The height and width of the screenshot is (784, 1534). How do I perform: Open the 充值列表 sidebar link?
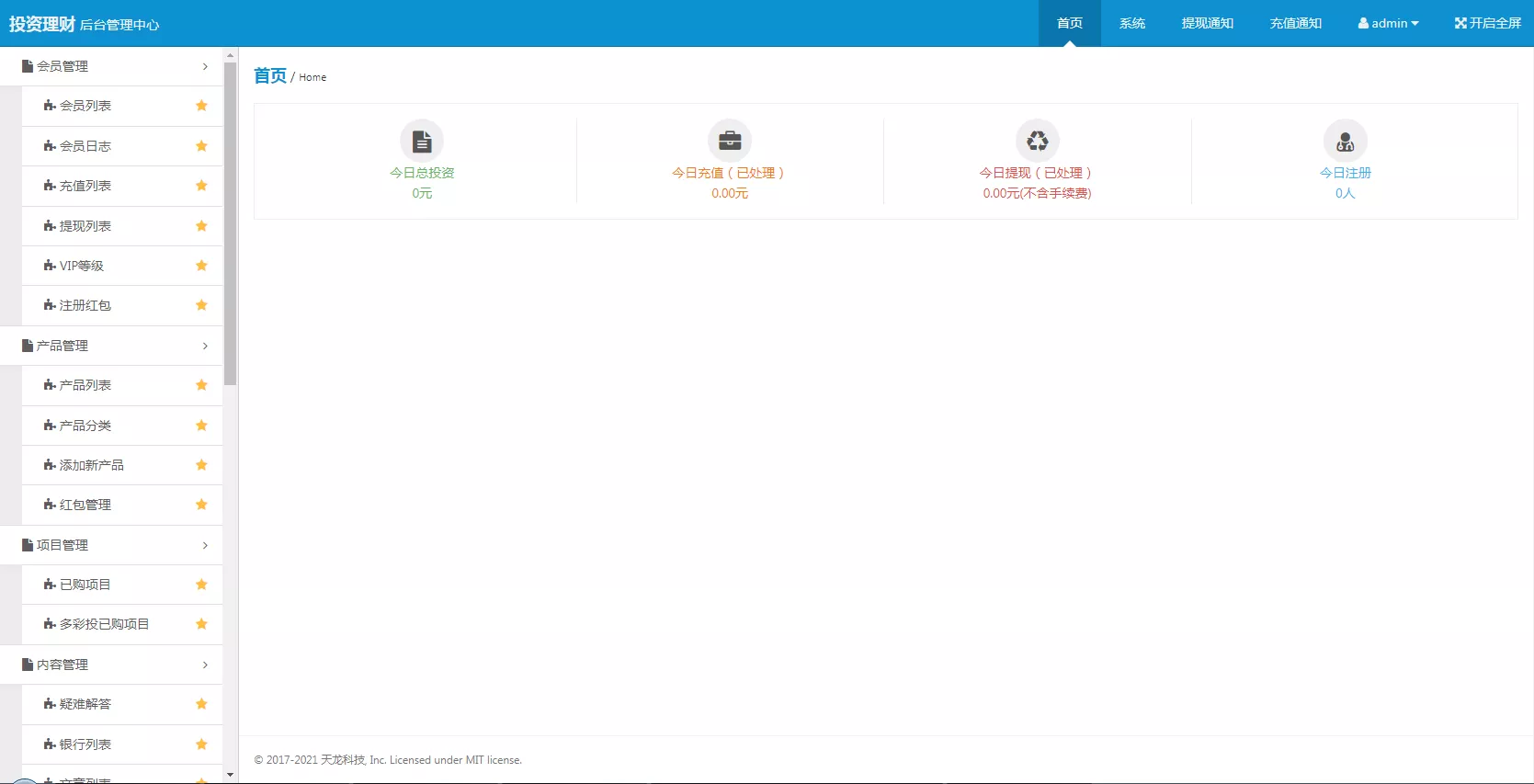pos(85,186)
